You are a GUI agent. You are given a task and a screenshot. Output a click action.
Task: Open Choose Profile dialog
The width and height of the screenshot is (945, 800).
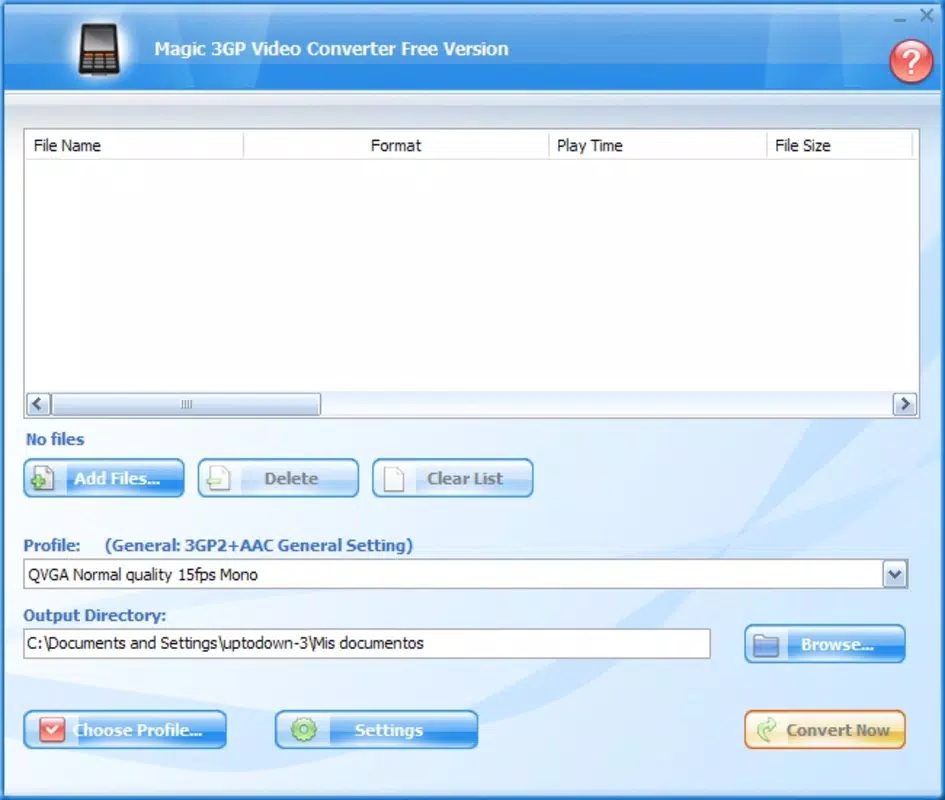coord(125,729)
